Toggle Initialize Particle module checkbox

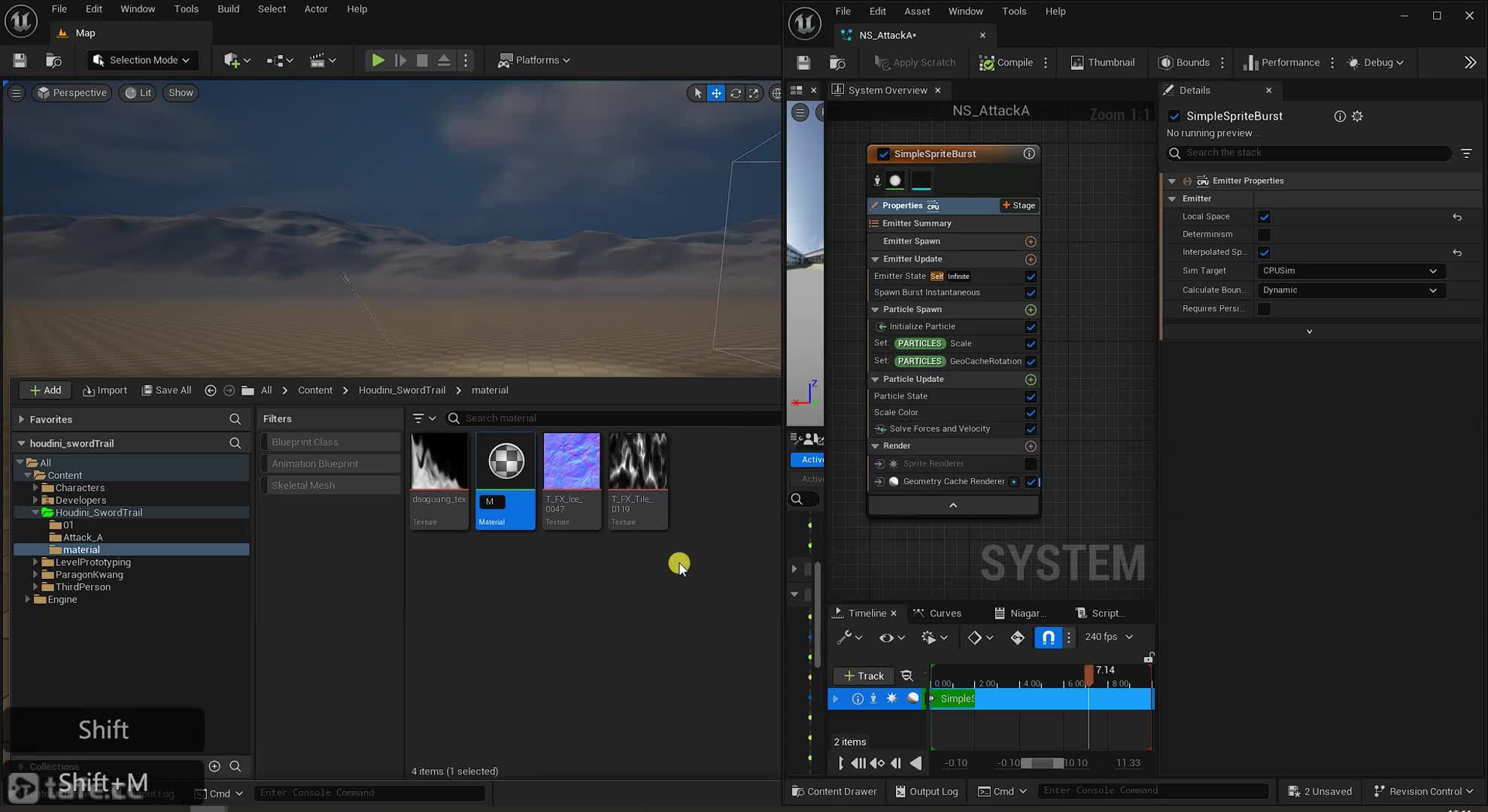click(x=1031, y=327)
